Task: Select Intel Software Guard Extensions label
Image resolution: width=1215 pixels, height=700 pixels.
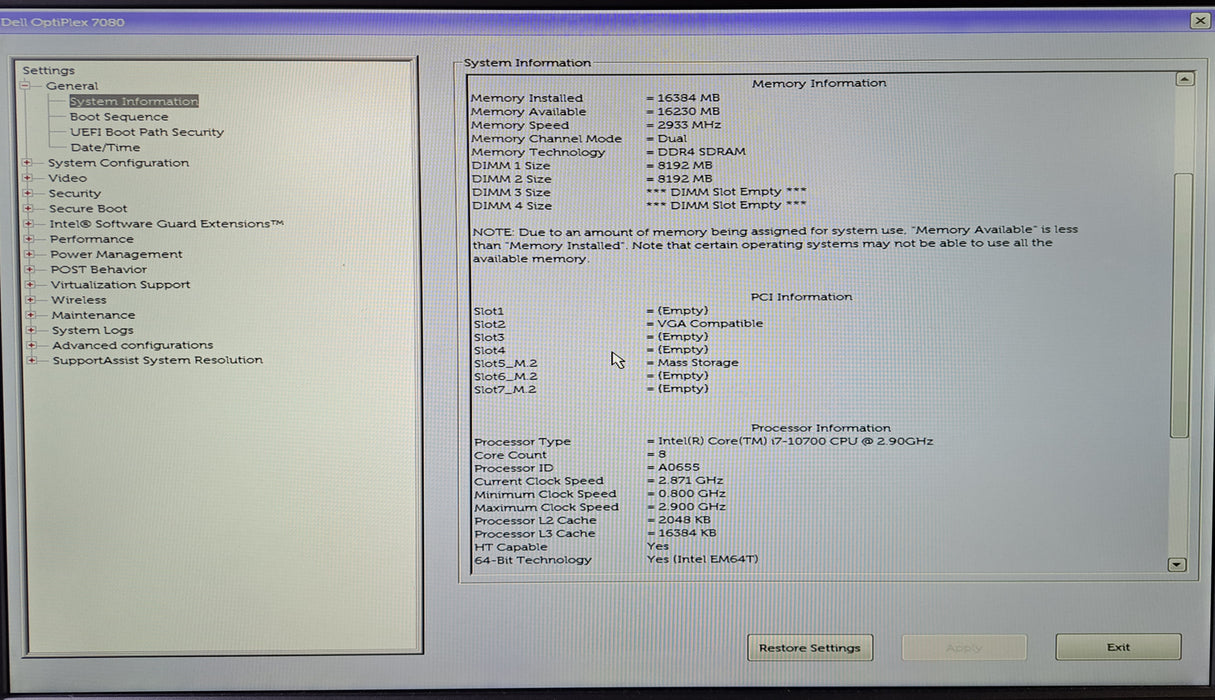Action: [167, 224]
